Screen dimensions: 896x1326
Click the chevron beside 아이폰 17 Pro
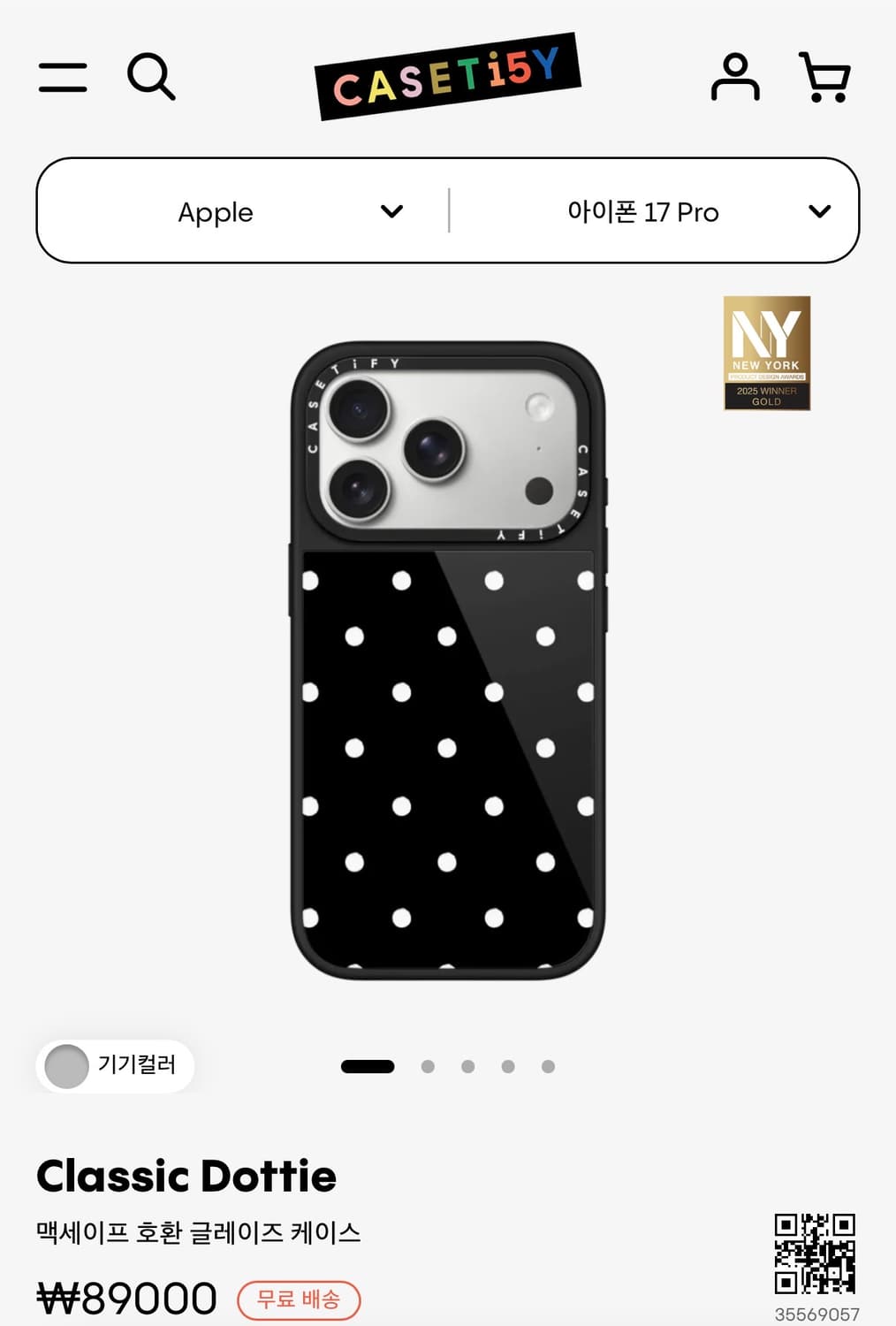coord(819,211)
